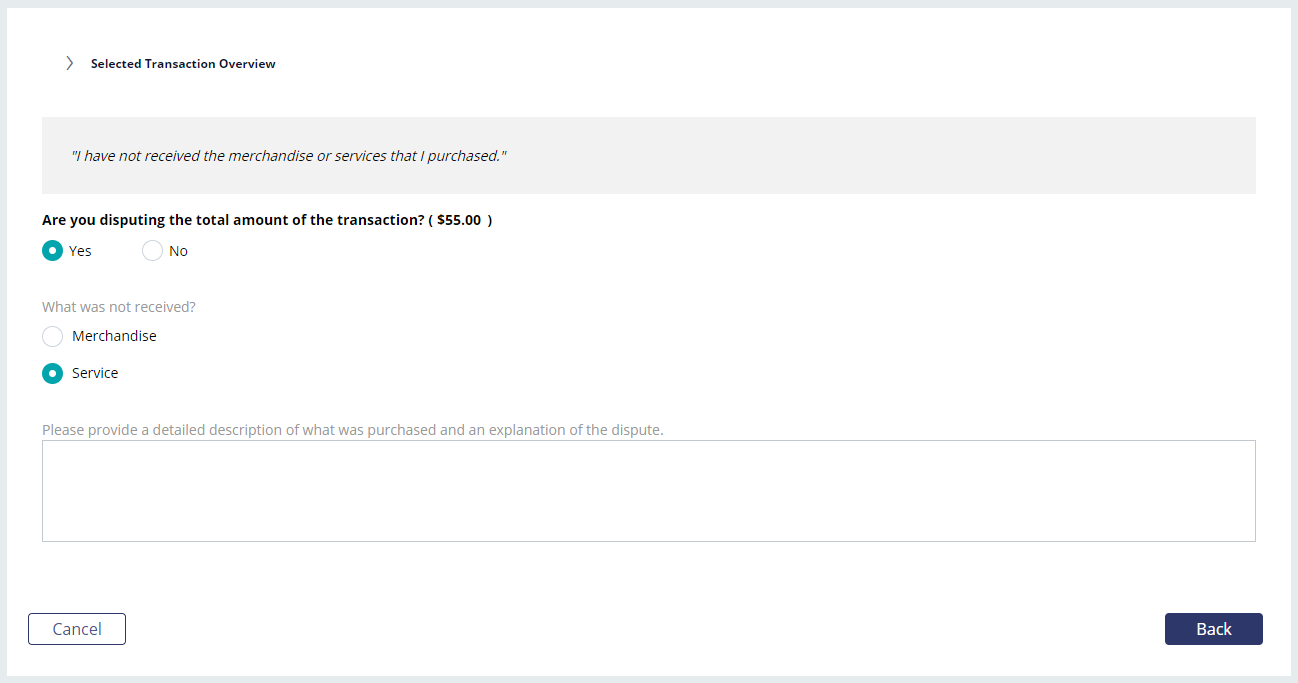Choose the No radio button

(152, 251)
